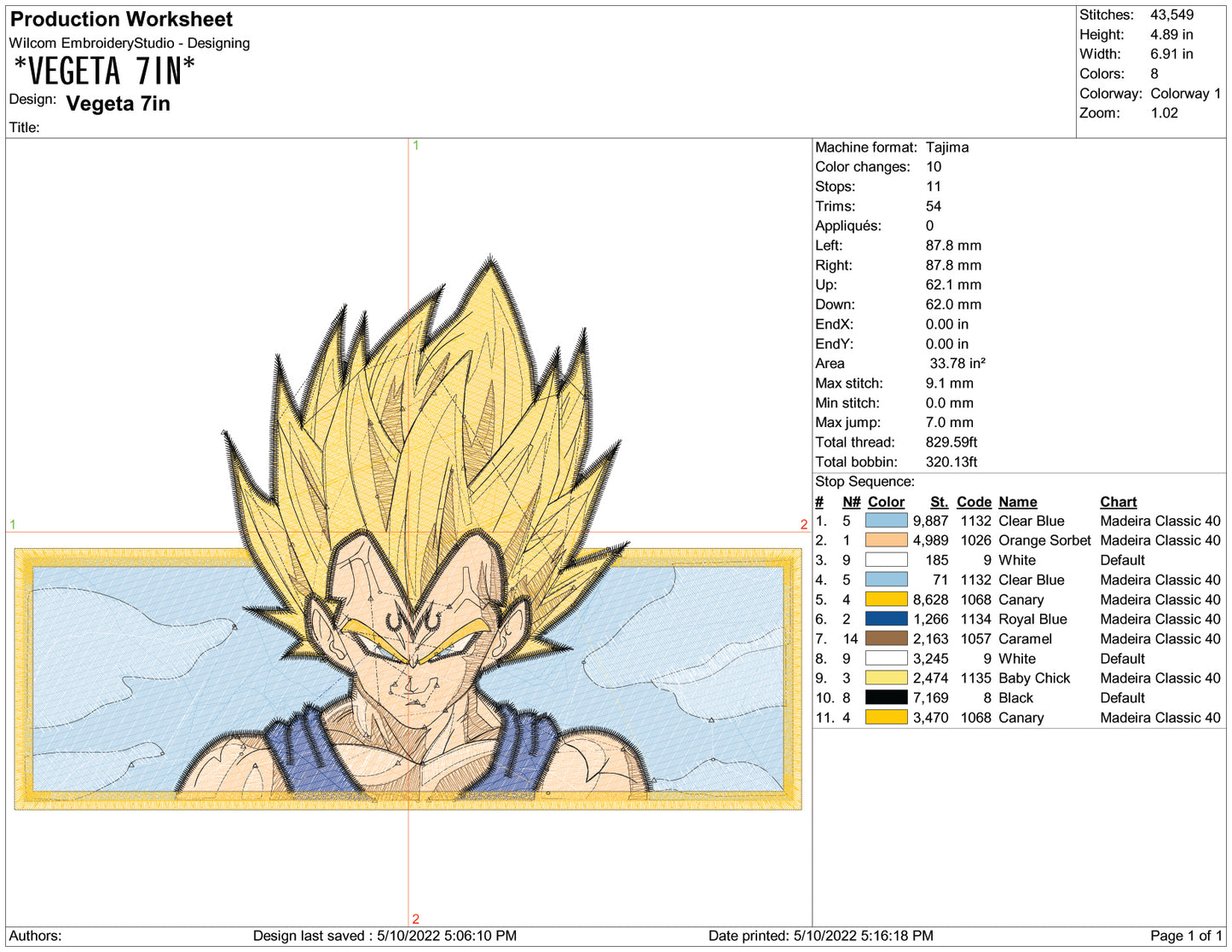Click the 'Date printed' timestamp
The width and height of the screenshot is (1232, 952).
tap(820, 936)
